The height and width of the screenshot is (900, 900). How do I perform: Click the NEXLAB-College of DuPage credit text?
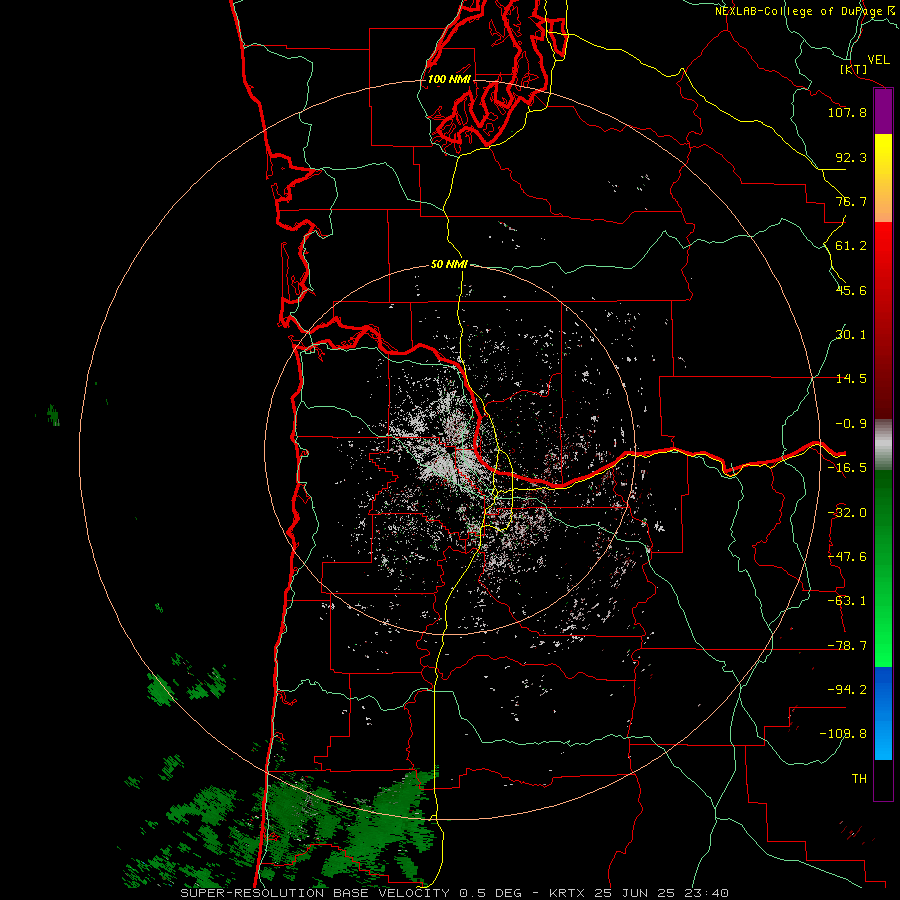click(x=804, y=11)
